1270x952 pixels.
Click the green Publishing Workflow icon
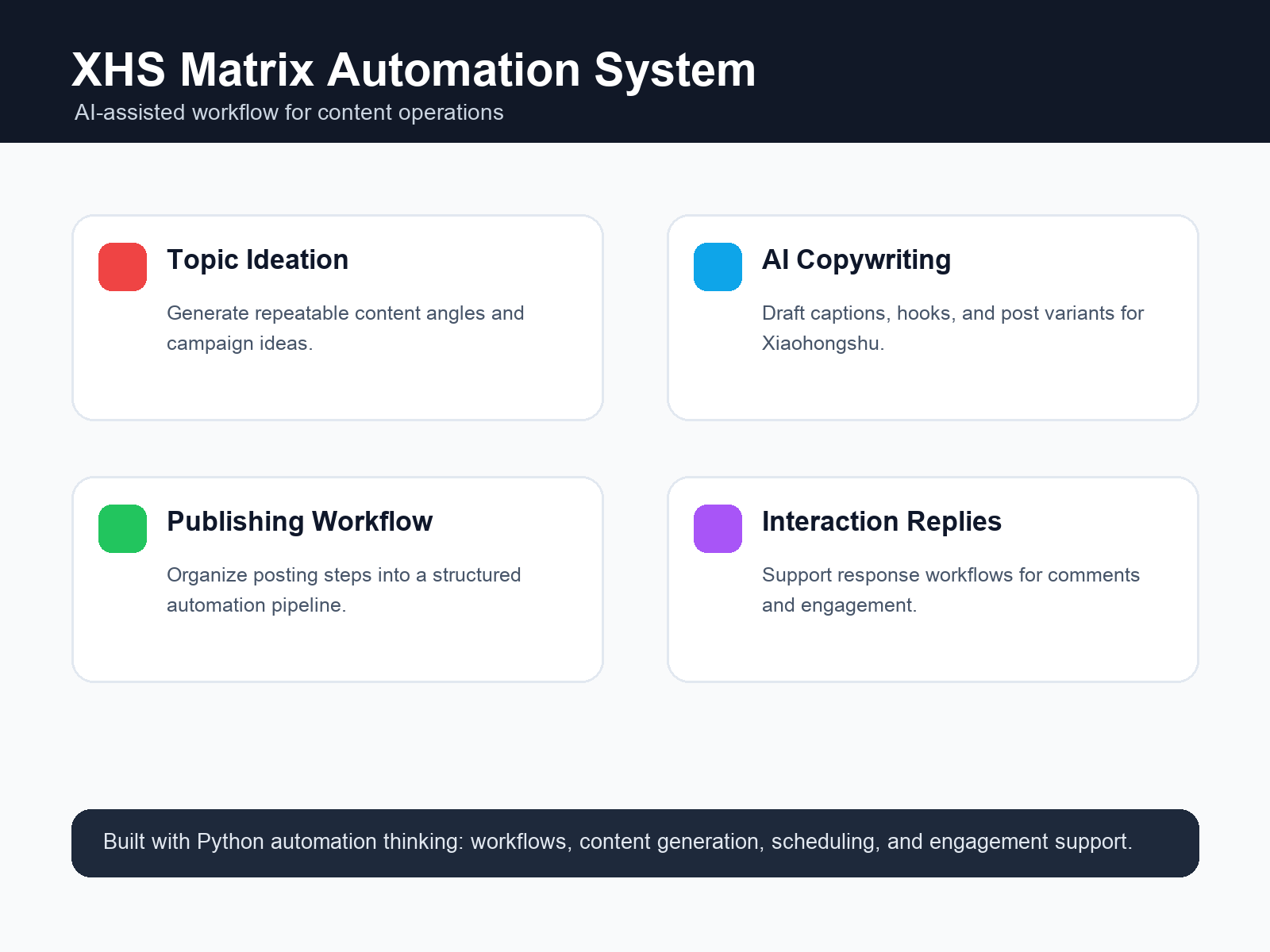[x=122, y=528]
